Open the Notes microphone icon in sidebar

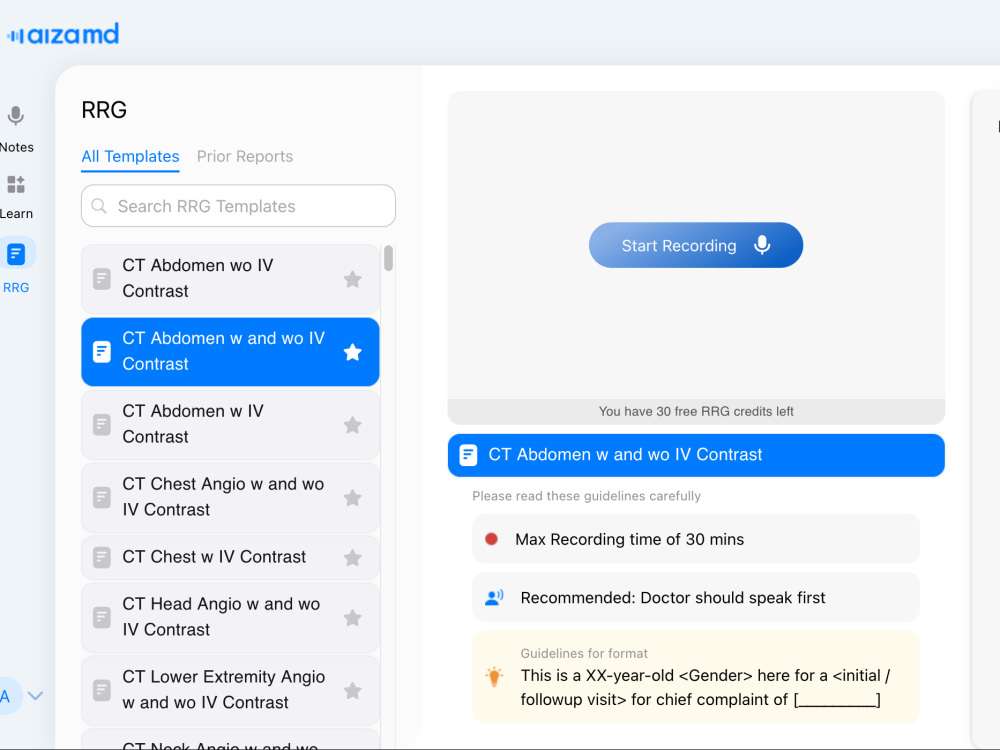[16, 116]
